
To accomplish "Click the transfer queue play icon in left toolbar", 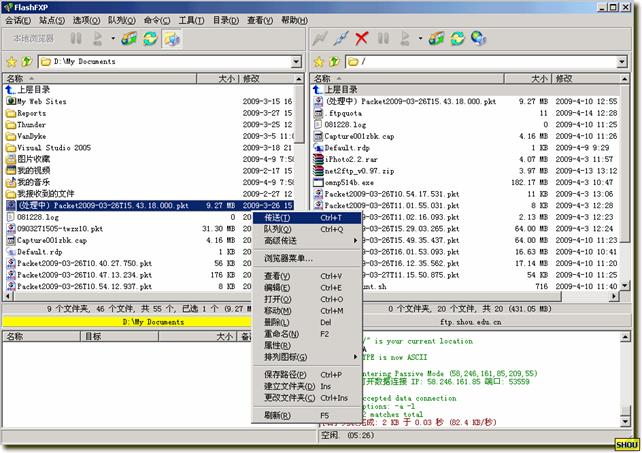I will click(x=97, y=39).
